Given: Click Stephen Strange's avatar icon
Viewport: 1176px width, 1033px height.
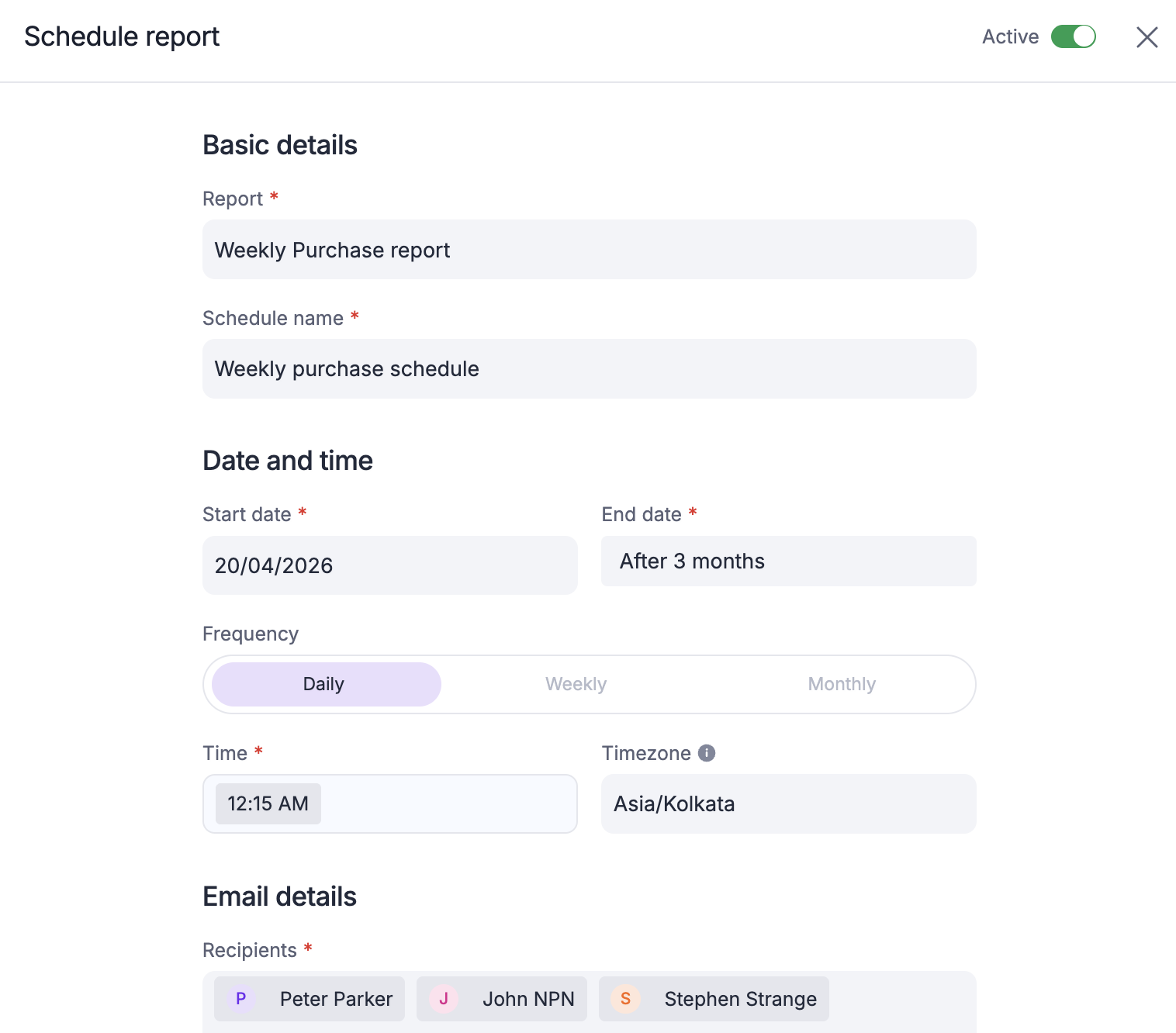Looking at the screenshot, I should tap(625, 999).
